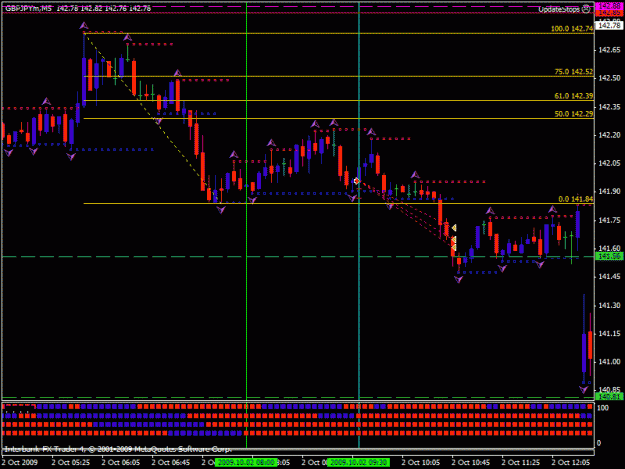This screenshot has height=469, width=625.
Task: Click the magenta 142.88 price tag
Action: coord(609,6)
